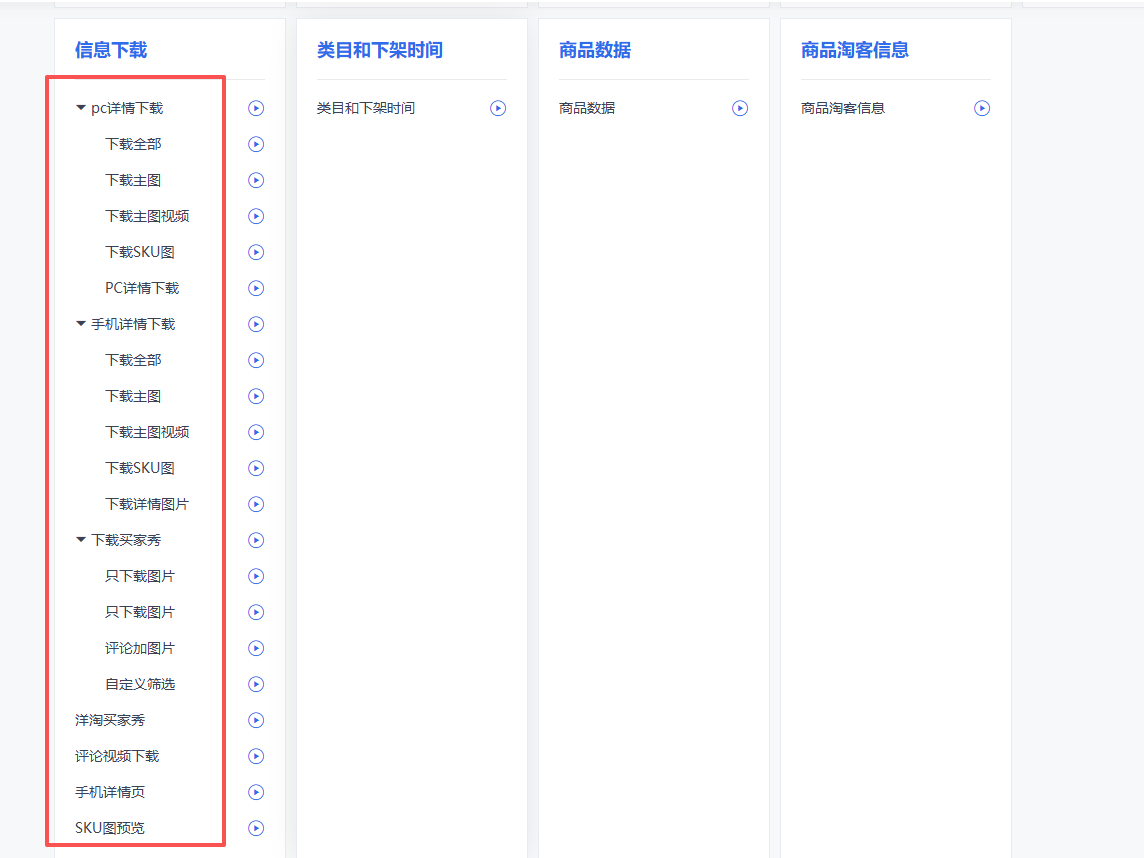Start 评论视频下载 using the play icon
This screenshot has width=1144, height=858.
[x=255, y=756]
